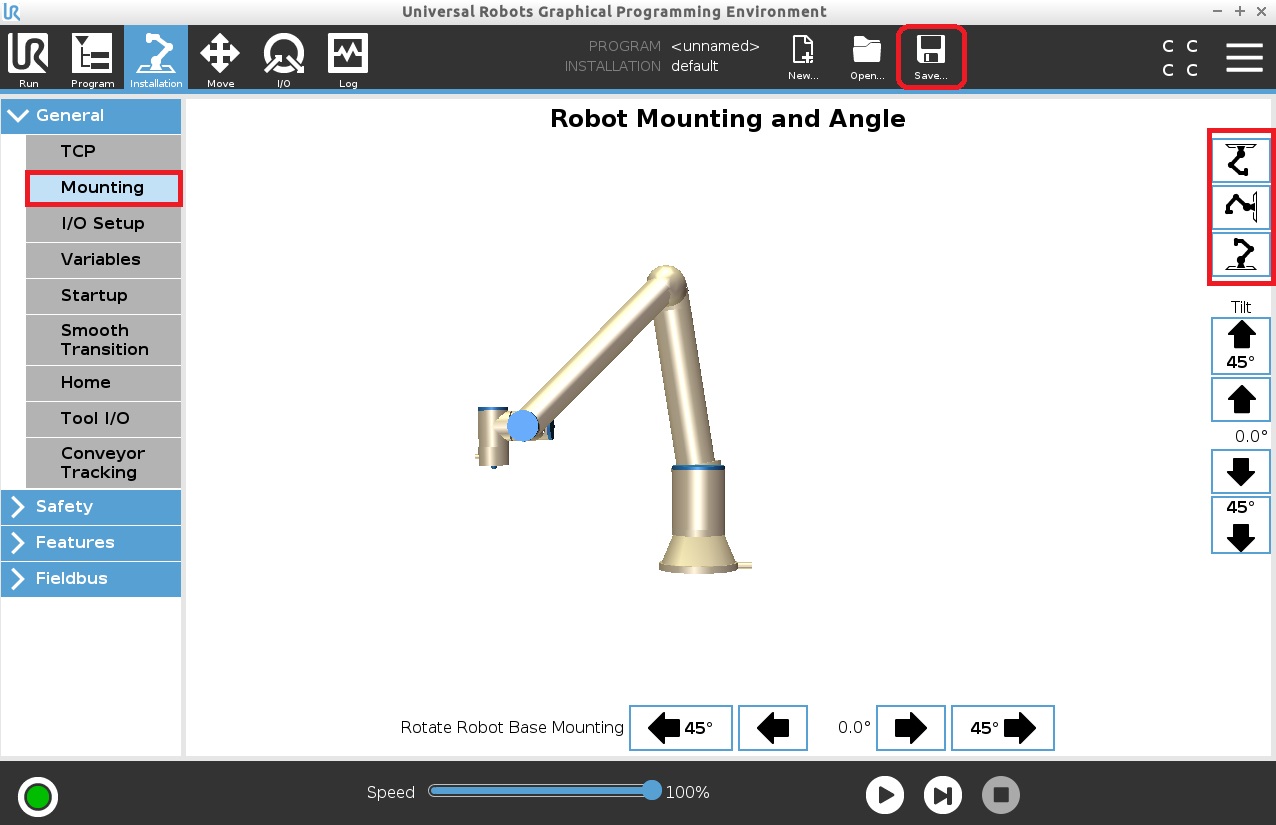1276x825 pixels.
Task: Create a new program with New
Action: [803, 58]
